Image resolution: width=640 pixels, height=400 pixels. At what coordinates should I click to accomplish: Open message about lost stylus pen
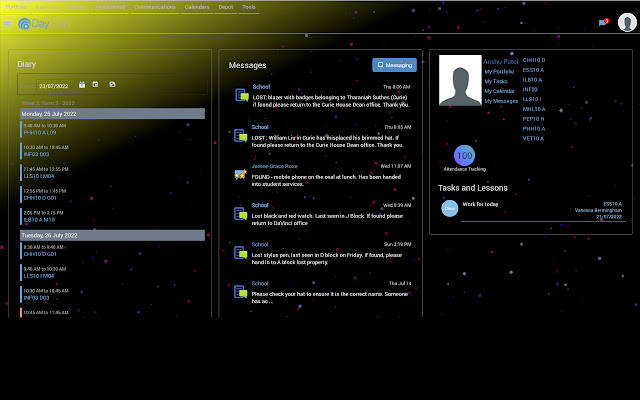click(x=327, y=258)
